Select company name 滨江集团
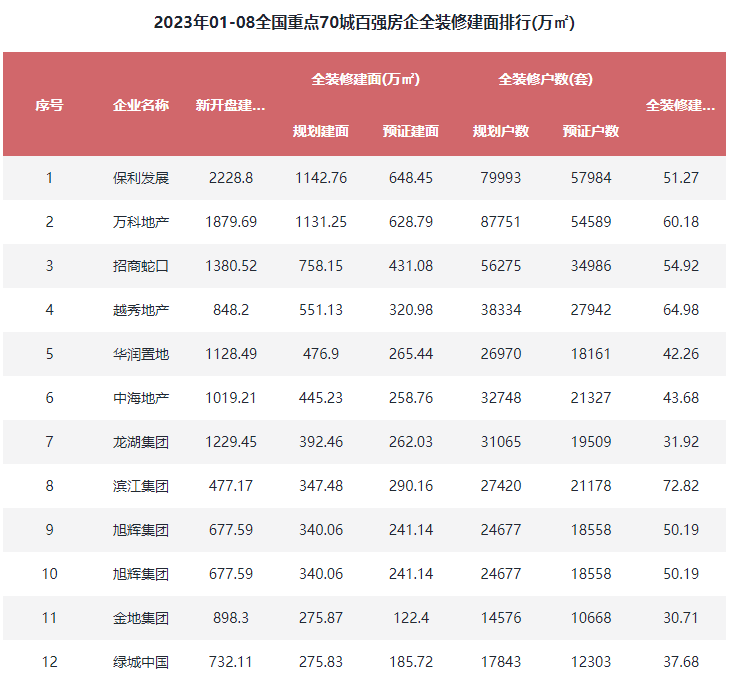The width and height of the screenshot is (730, 683). click(x=141, y=486)
